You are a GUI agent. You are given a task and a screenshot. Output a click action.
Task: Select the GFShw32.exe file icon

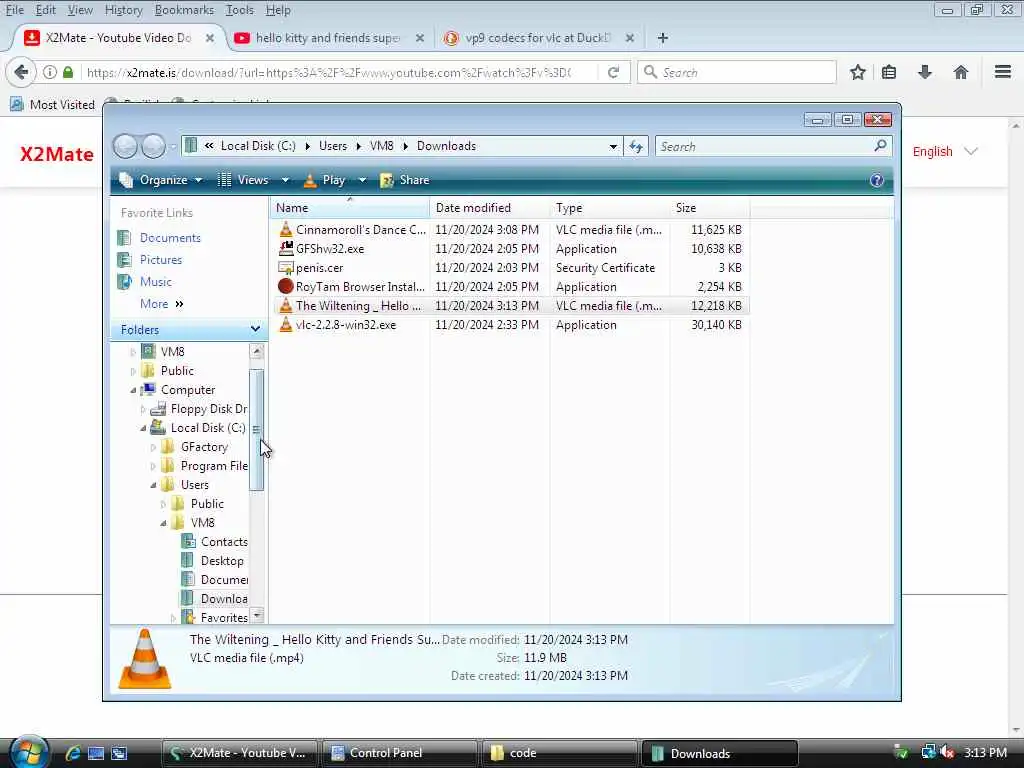click(x=285, y=248)
